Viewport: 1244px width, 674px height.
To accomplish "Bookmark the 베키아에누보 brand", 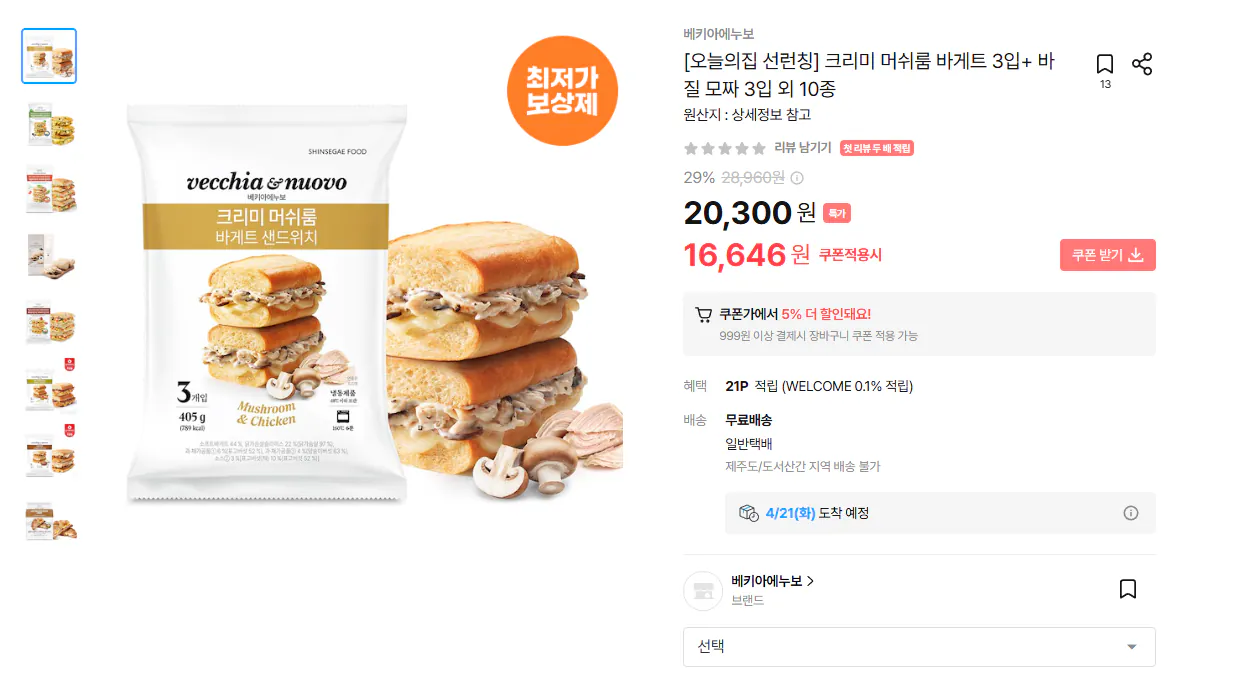I will click(x=1128, y=589).
